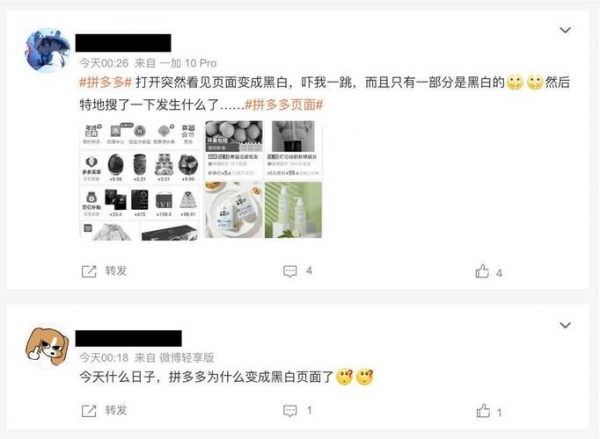
Task: Click the 一加 10 Pro source link
Action: (x=188, y=63)
